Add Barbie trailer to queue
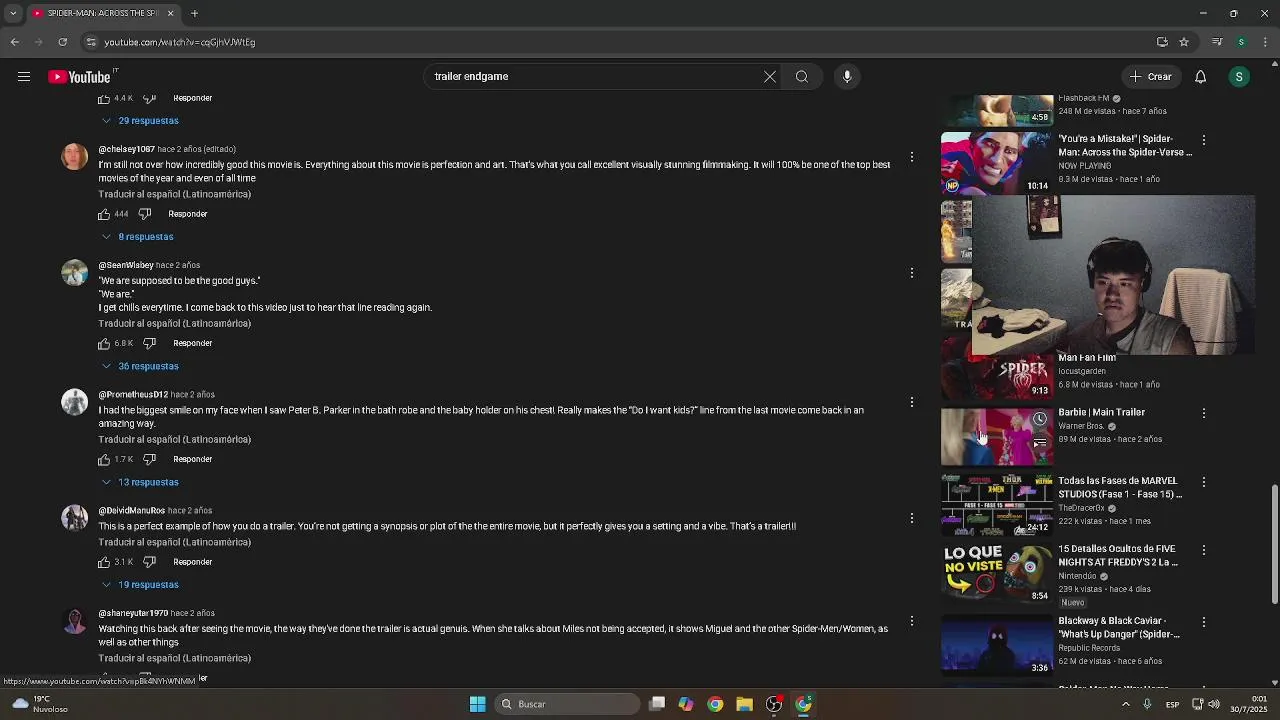 click(1040, 442)
